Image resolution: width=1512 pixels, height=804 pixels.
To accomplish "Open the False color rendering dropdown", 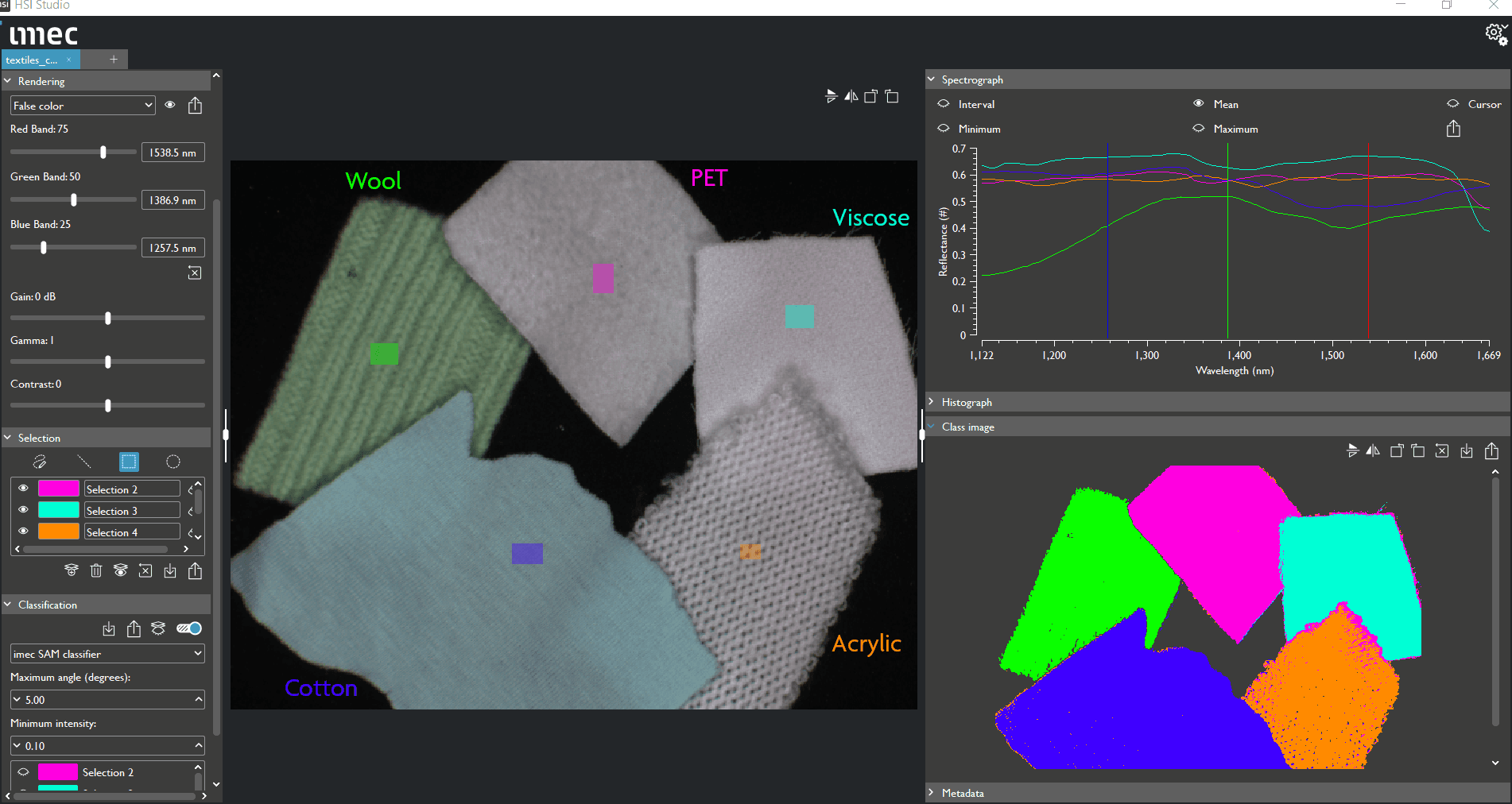I will (x=83, y=106).
